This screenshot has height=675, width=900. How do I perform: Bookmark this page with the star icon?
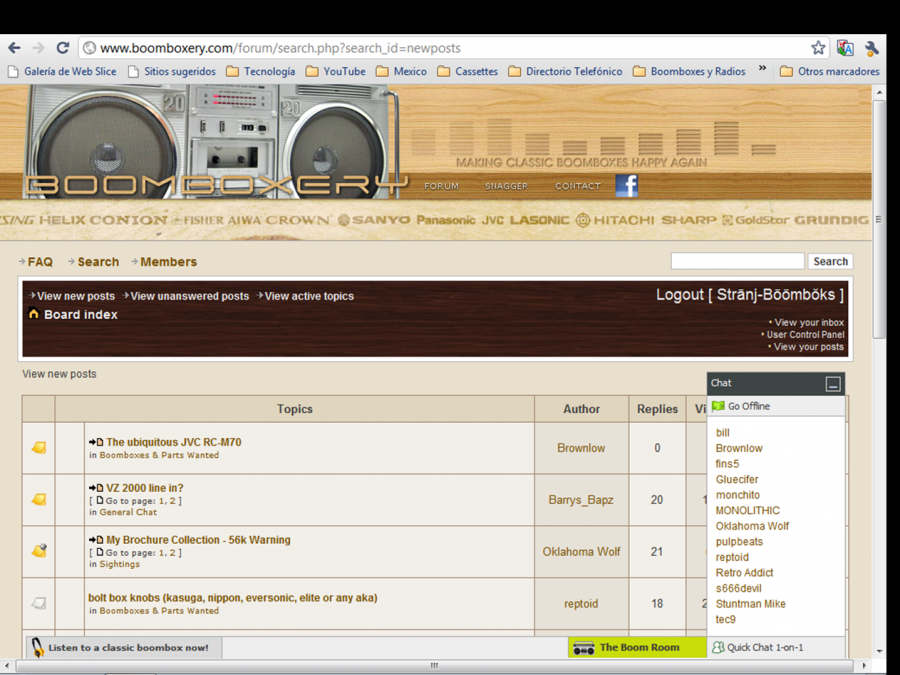coord(818,48)
